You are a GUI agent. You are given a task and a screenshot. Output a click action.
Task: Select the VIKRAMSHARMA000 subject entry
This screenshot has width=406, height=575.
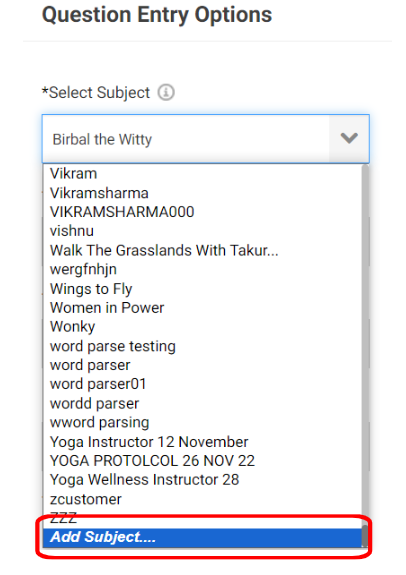click(x=202, y=212)
